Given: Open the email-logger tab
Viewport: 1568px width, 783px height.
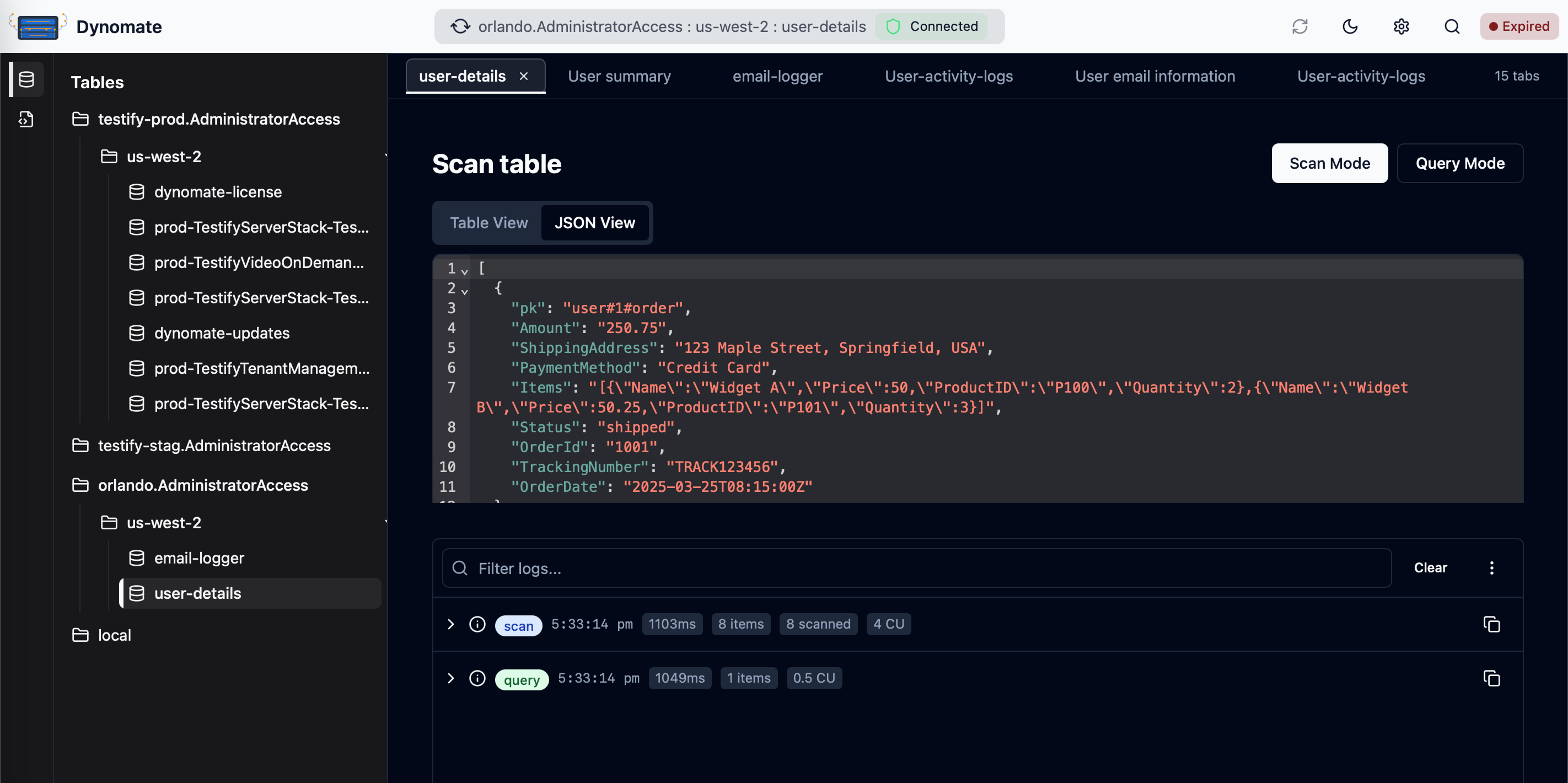Looking at the screenshot, I should coord(777,76).
